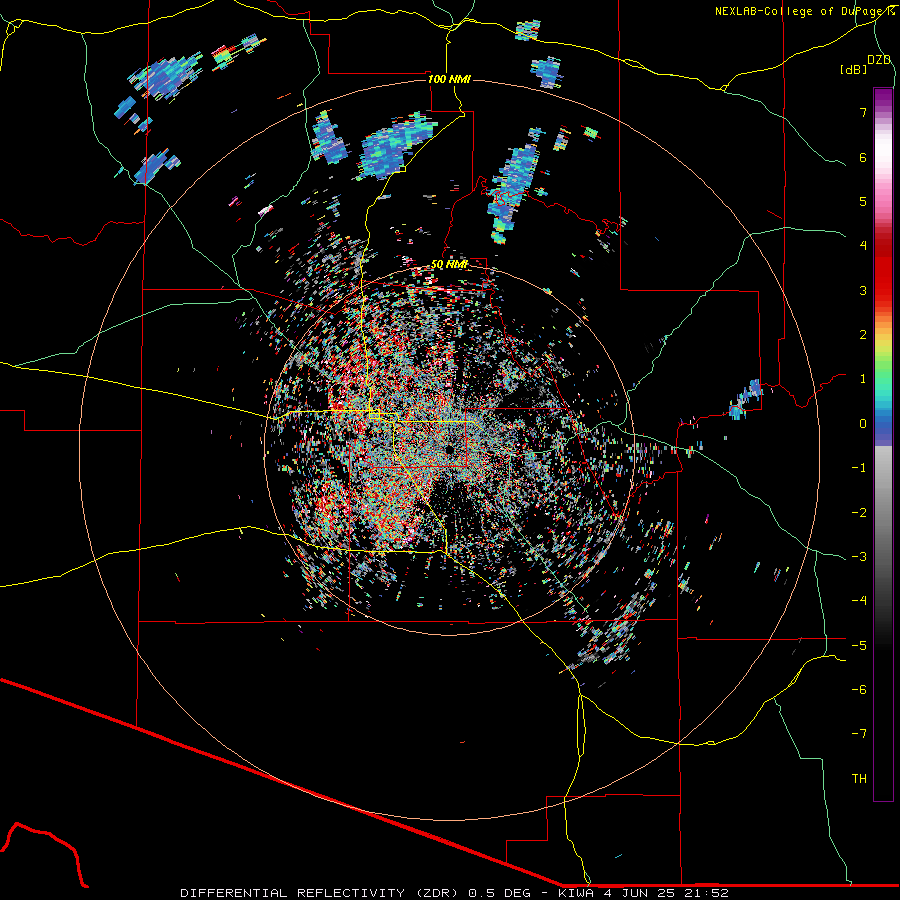Screen dimensions: 900x900
Task: Click the -6 dB value on color scale
Action: pyautogui.click(x=859, y=689)
